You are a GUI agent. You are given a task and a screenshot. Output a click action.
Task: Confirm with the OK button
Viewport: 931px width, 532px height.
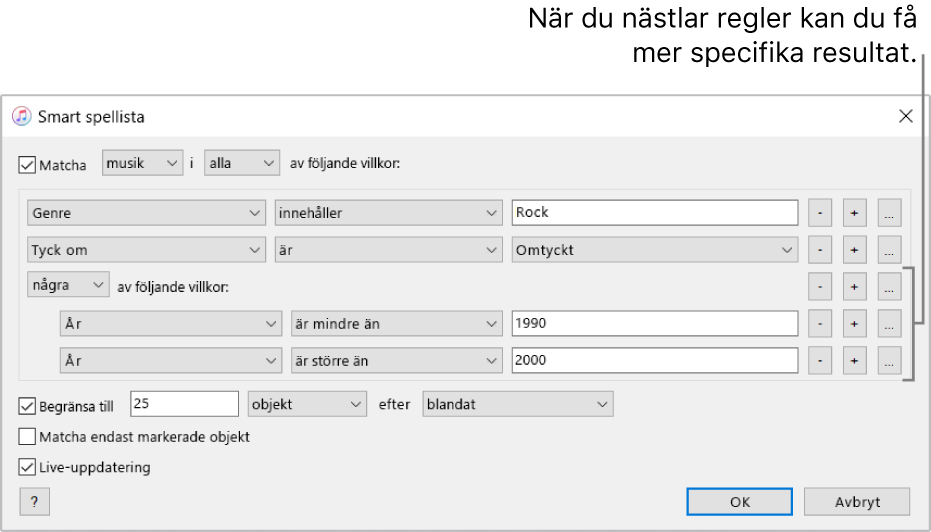tap(739, 502)
